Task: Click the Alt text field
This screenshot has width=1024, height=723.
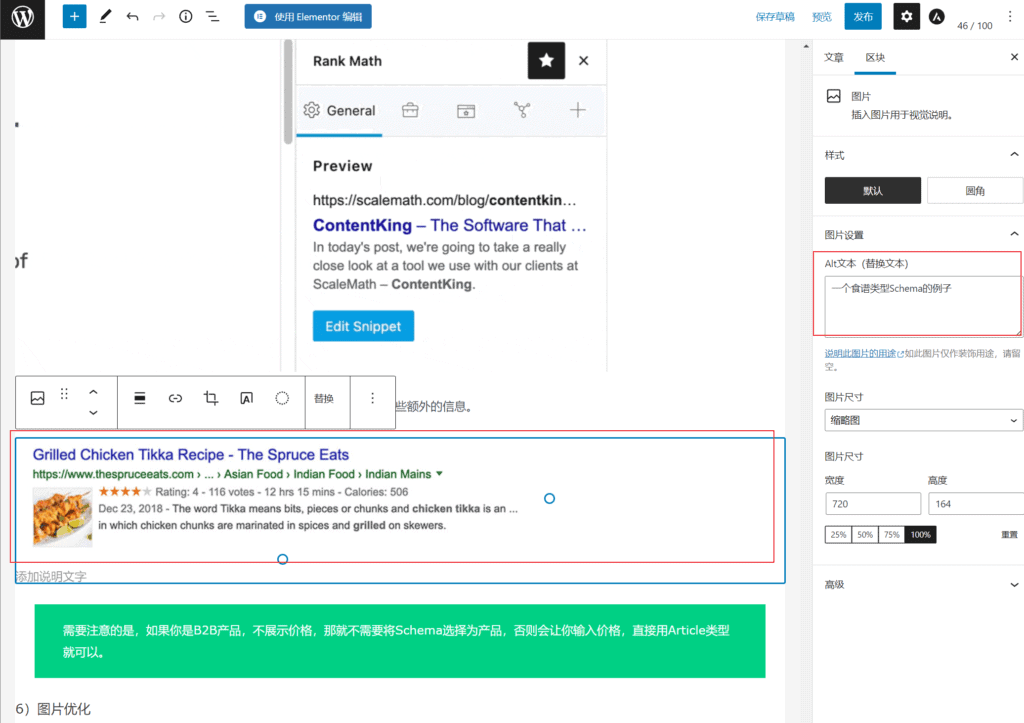Action: coord(922,305)
